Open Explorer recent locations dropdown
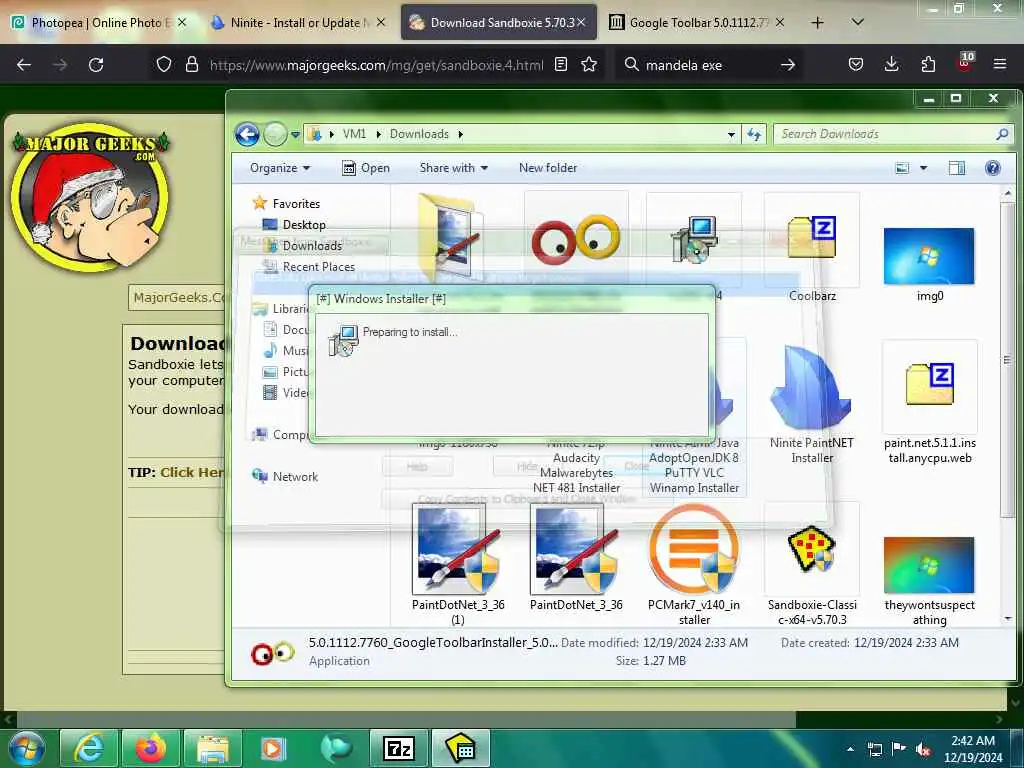 click(295, 135)
